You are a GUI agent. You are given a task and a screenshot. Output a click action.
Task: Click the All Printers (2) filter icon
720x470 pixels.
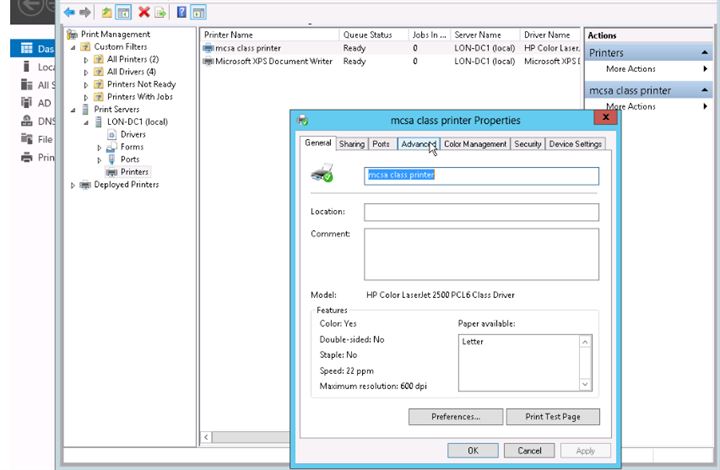tap(99, 59)
